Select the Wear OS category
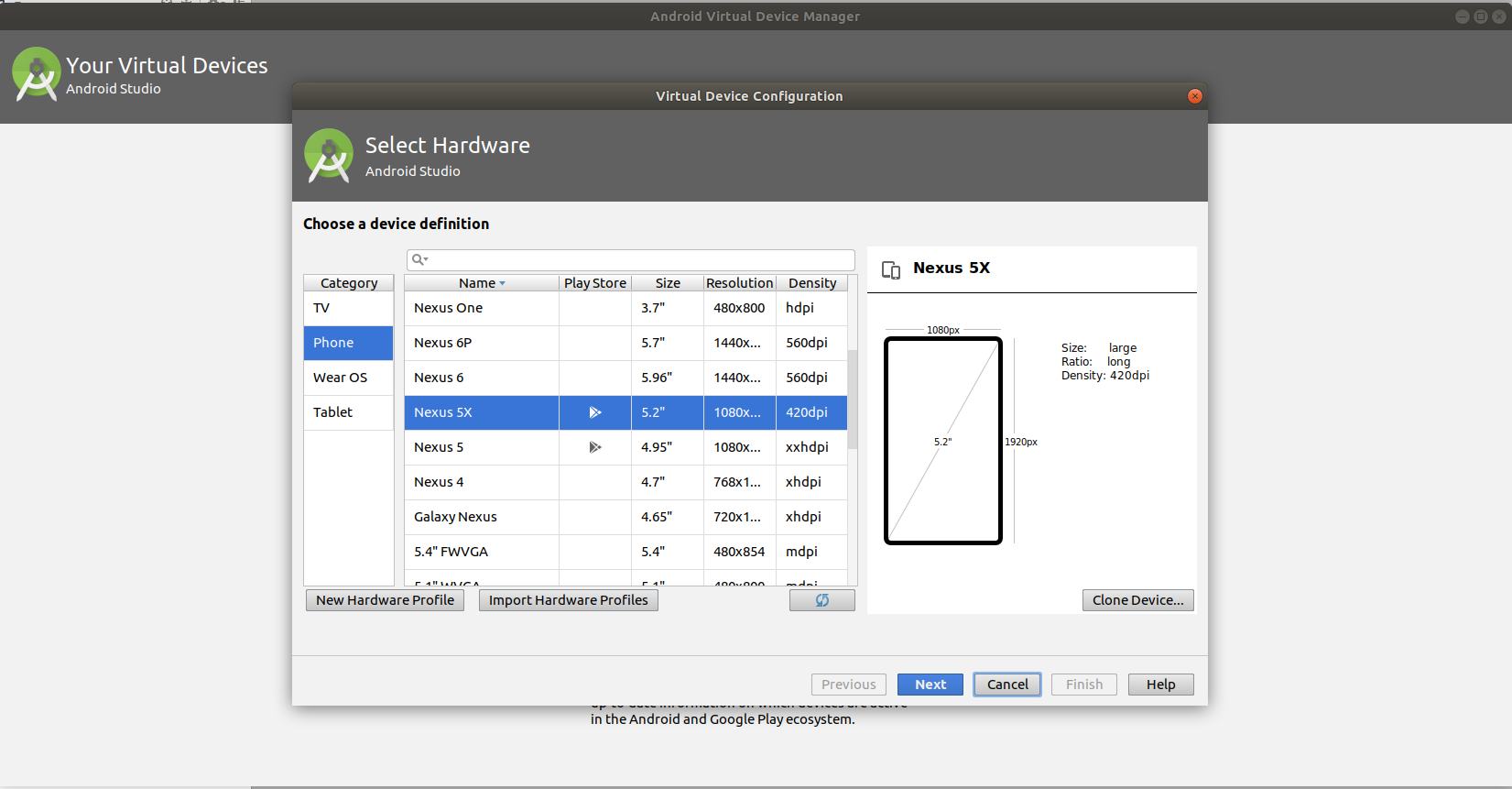 click(349, 378)
